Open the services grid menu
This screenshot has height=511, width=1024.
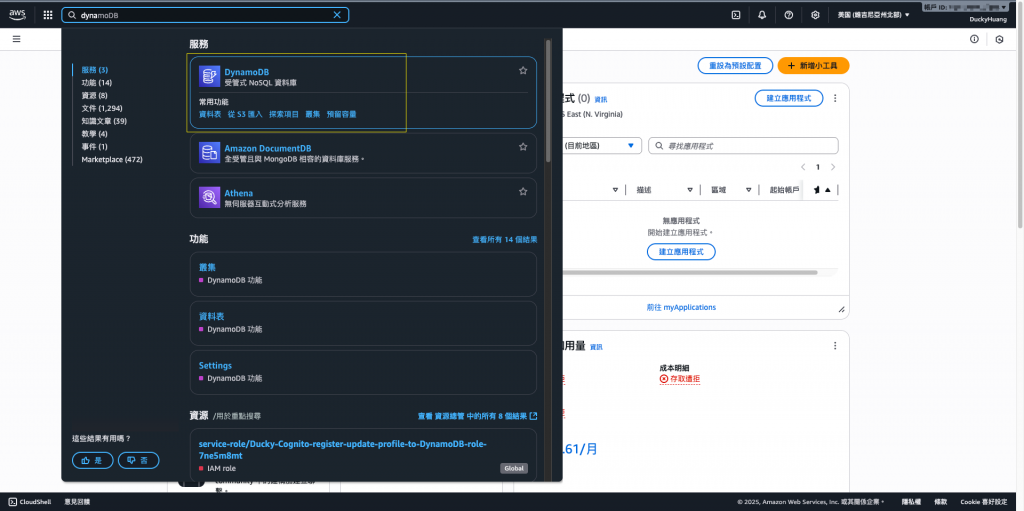48,15
